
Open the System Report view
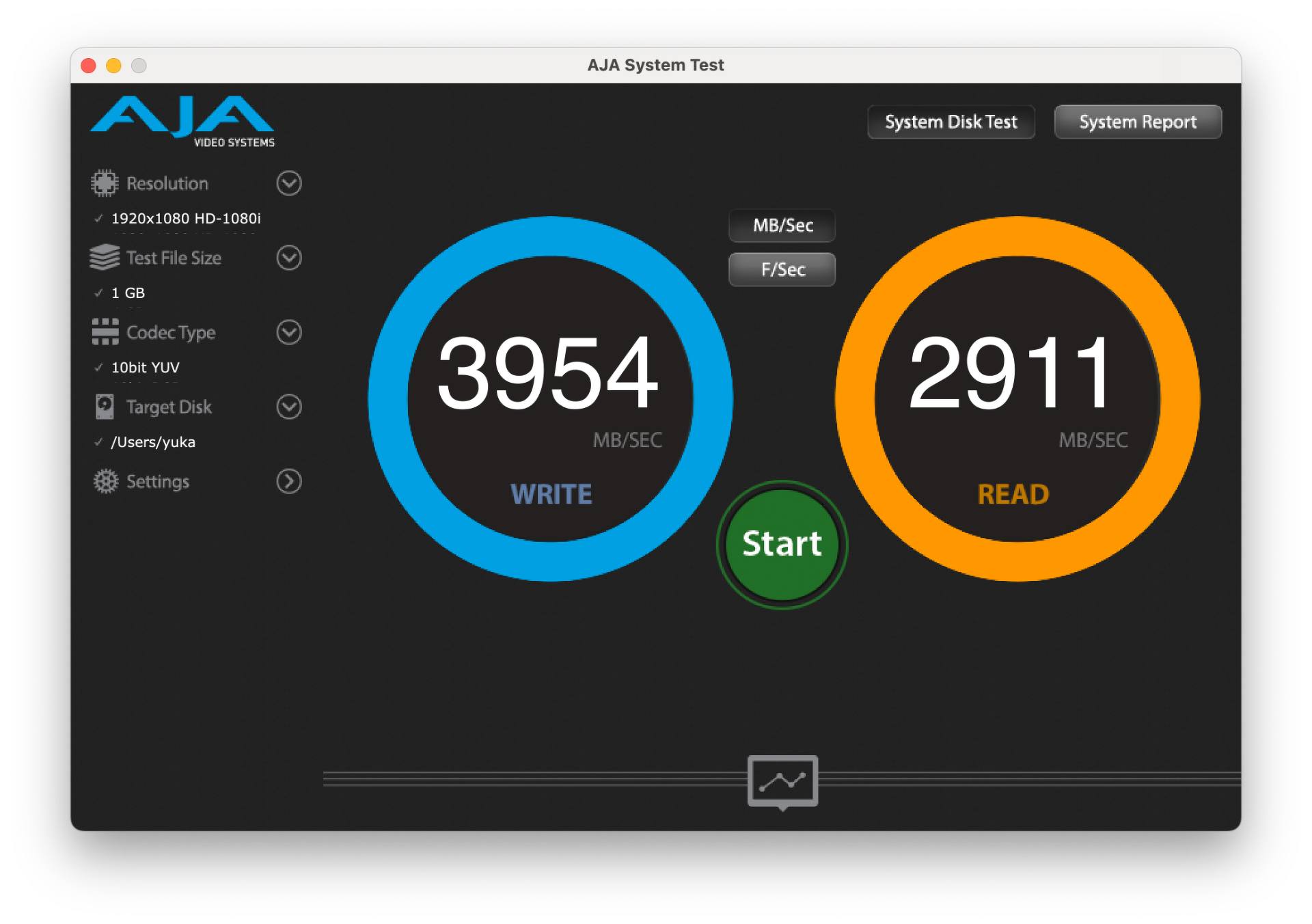1138,122
